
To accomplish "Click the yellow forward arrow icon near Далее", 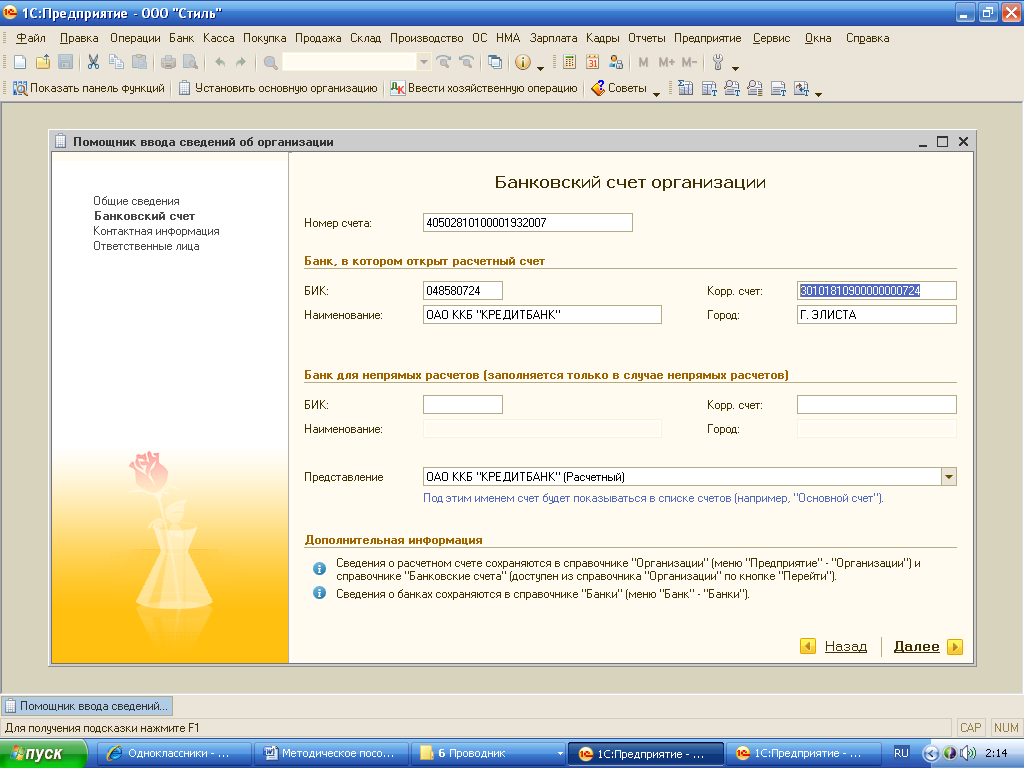I will (955, 647).
